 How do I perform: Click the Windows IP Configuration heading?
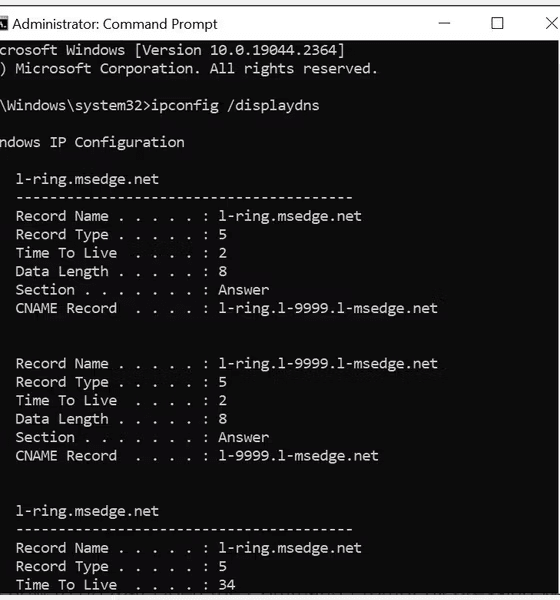coord(92,142)
